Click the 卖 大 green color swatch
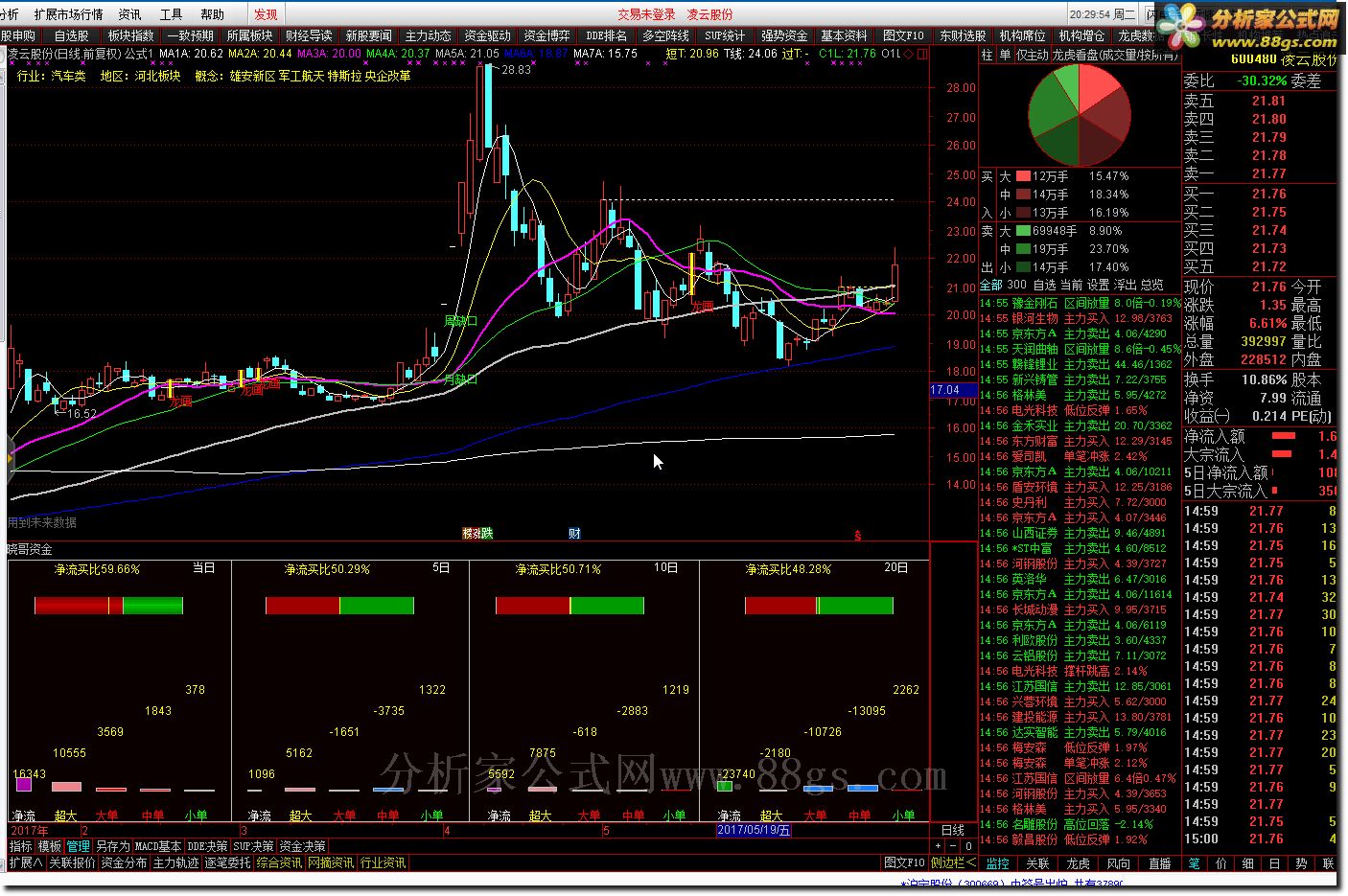 (1023, 231)
